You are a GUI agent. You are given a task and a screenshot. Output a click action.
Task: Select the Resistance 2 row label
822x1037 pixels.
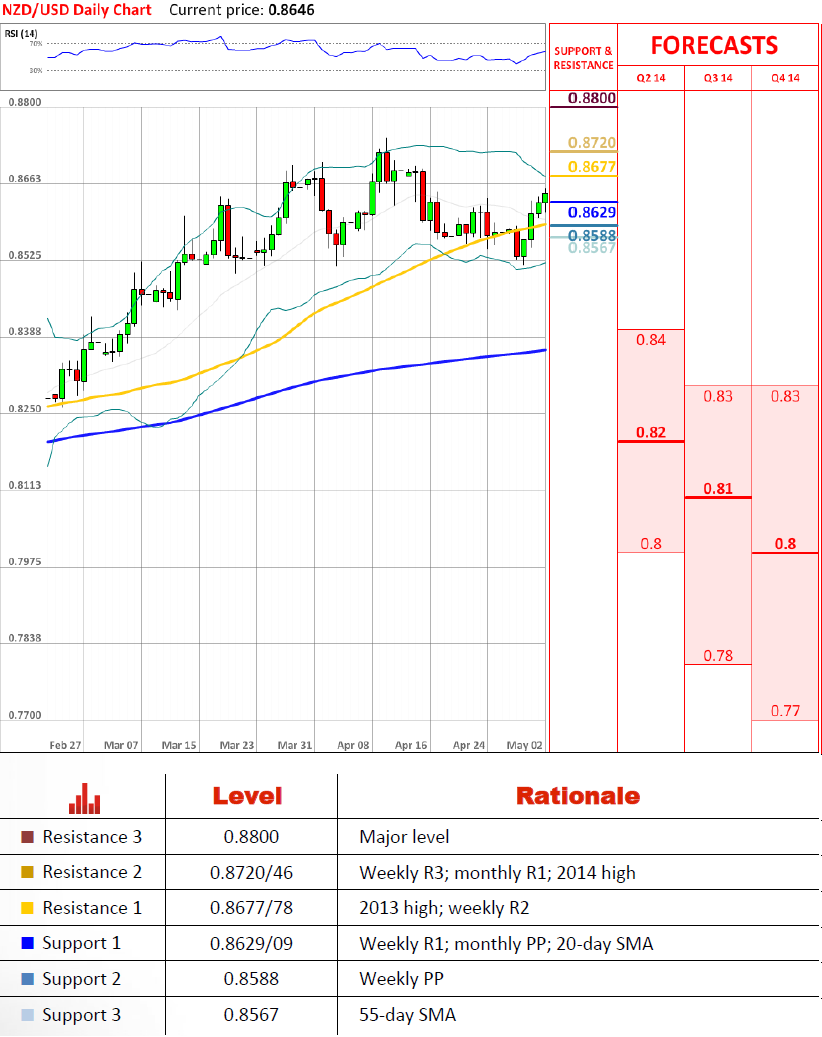click(x=92, y=872)
